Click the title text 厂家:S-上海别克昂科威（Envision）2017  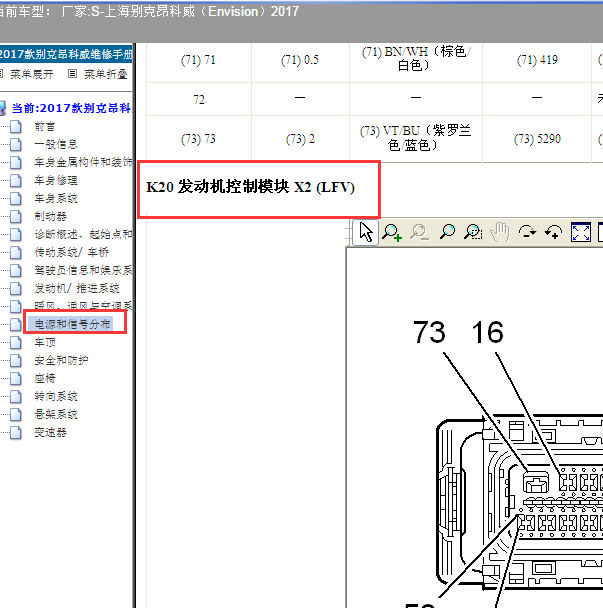pyautogui.click(x=180, y=12)
